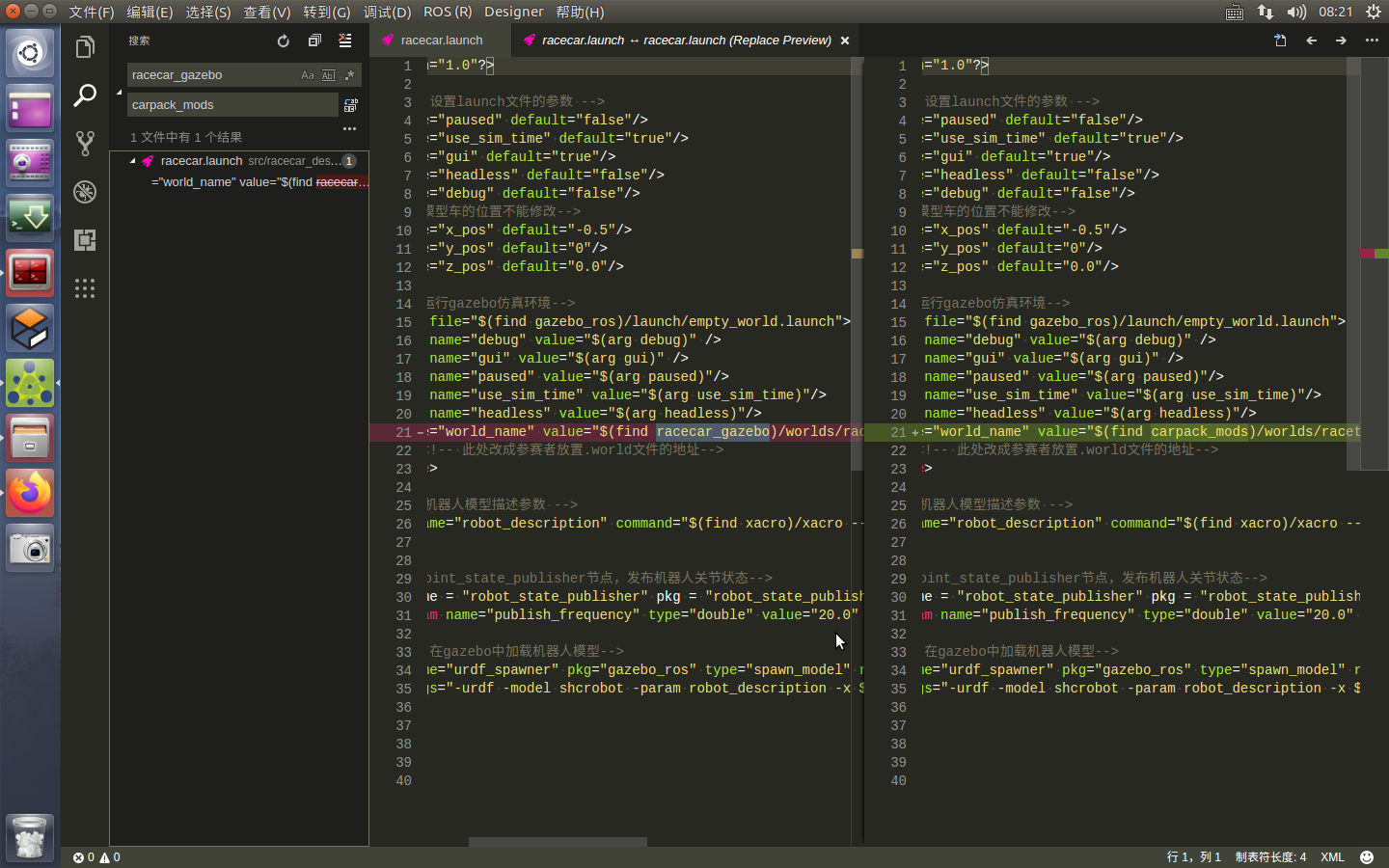
Task: Open the Extensions view in activity bar
Action: coord(85,240)
